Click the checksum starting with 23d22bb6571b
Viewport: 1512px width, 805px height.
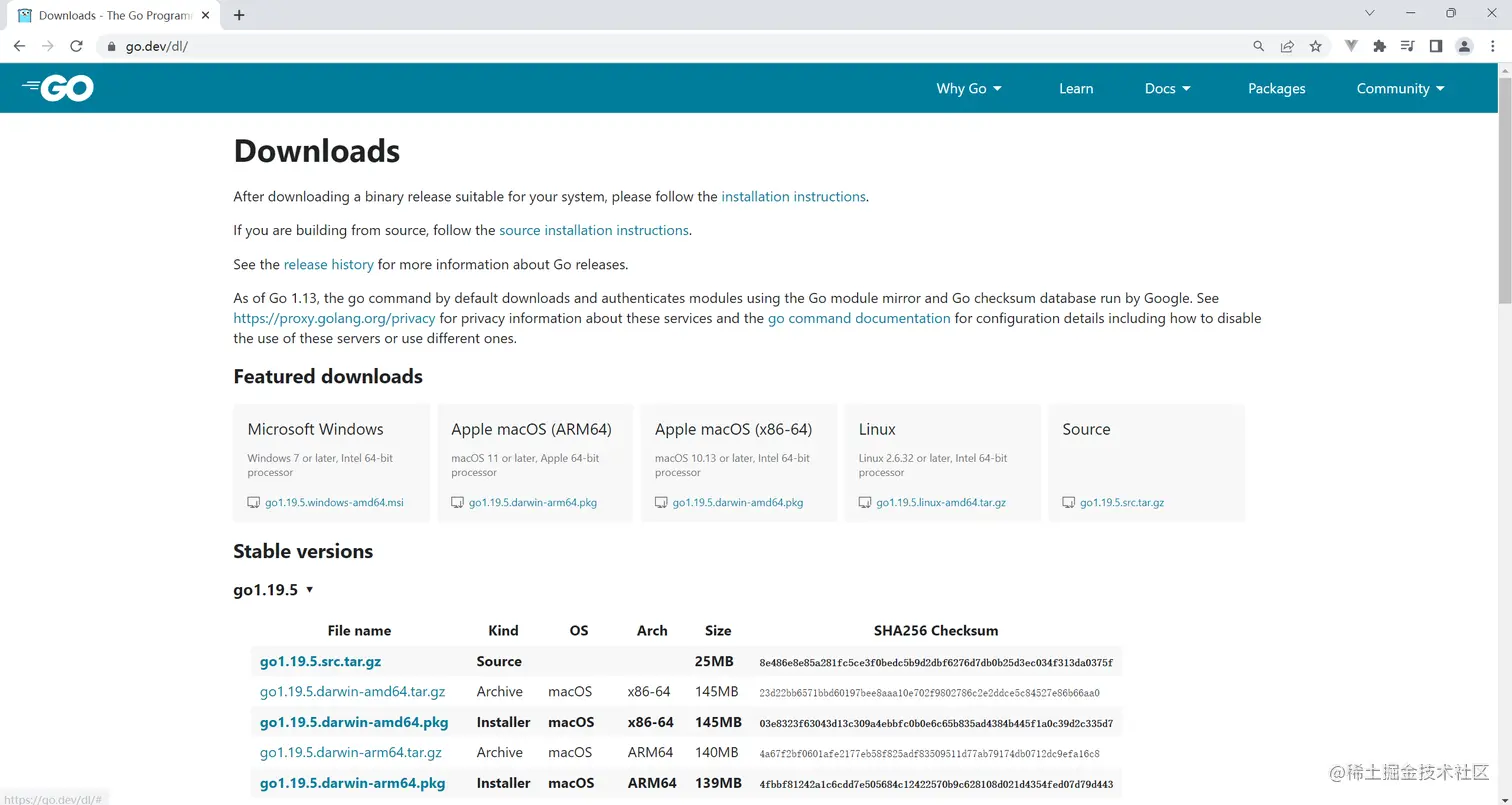[929, 692]
